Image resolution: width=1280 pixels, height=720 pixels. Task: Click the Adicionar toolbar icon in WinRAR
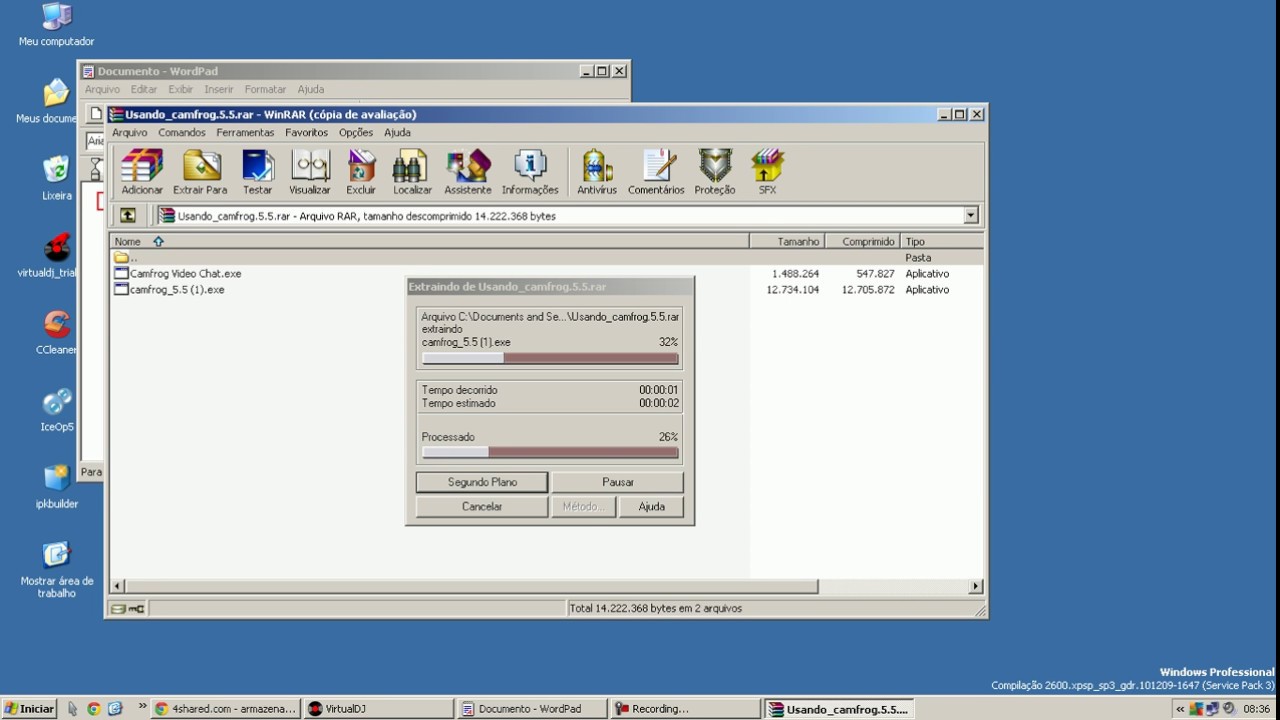(x=142, y=172)
